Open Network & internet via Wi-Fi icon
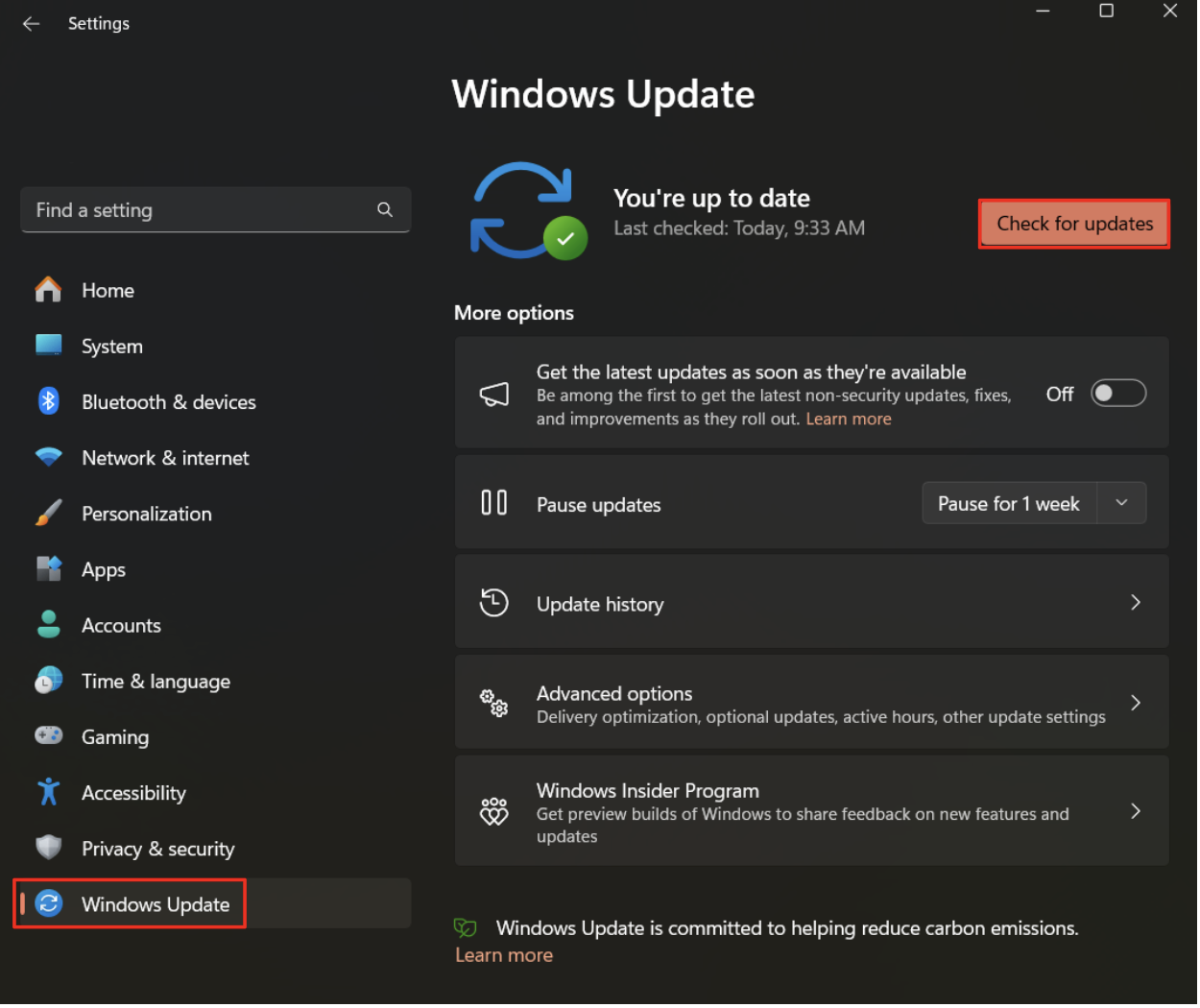 [x=48, y=457]
